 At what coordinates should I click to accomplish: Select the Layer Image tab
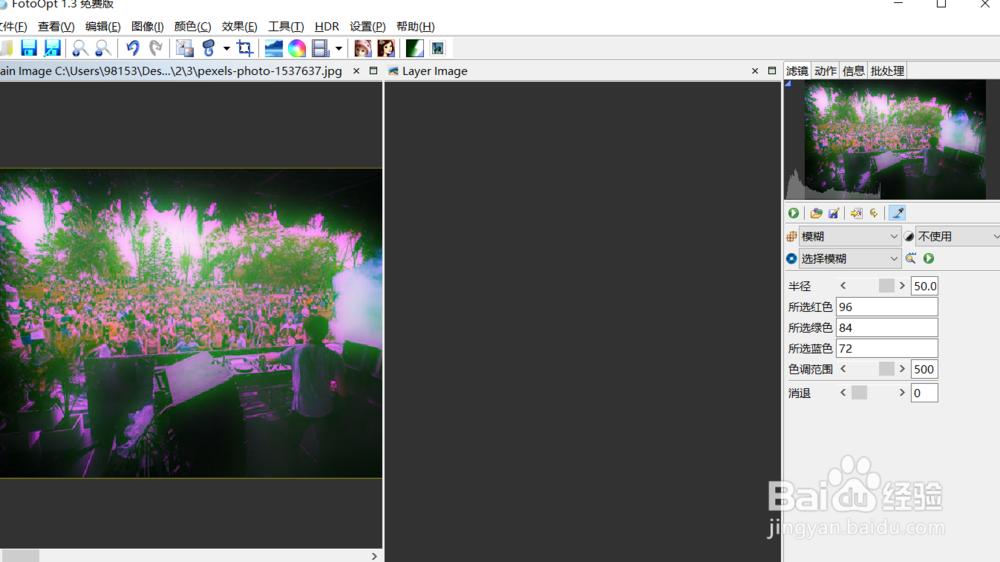click(x=428, y=71)
